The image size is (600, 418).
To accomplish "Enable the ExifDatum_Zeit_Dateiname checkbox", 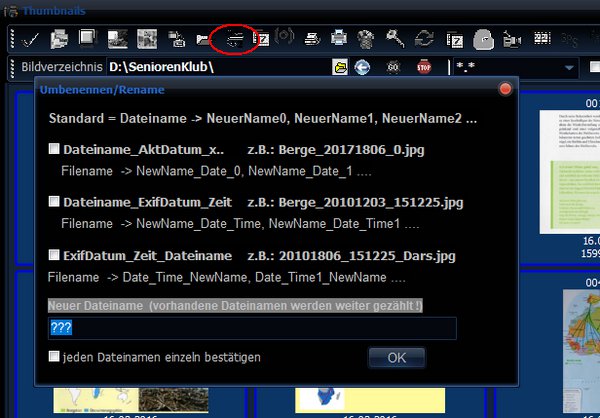I will coord(54,255).
